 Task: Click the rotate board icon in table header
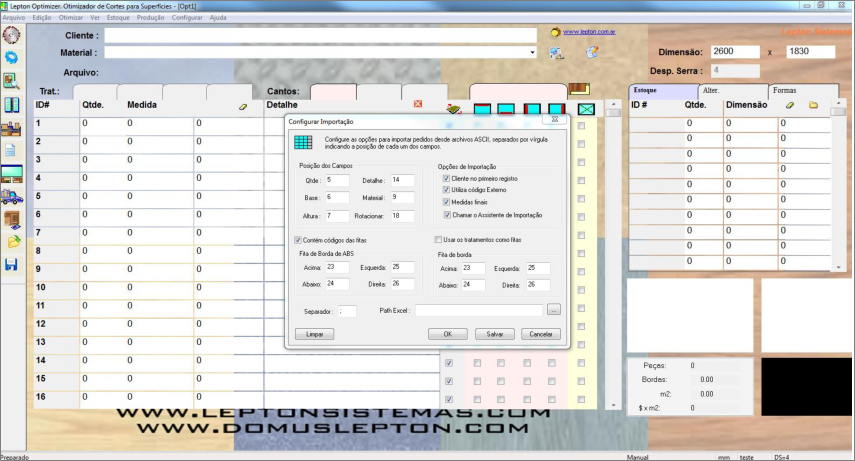[x=454, y=109]
